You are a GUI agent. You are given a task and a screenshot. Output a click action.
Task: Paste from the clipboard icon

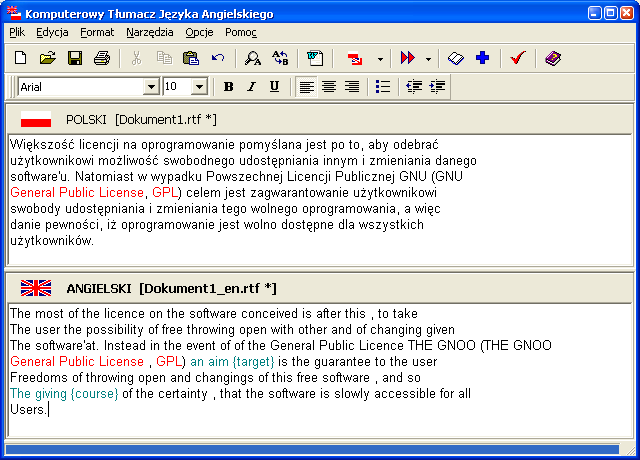tap(191, 58)
